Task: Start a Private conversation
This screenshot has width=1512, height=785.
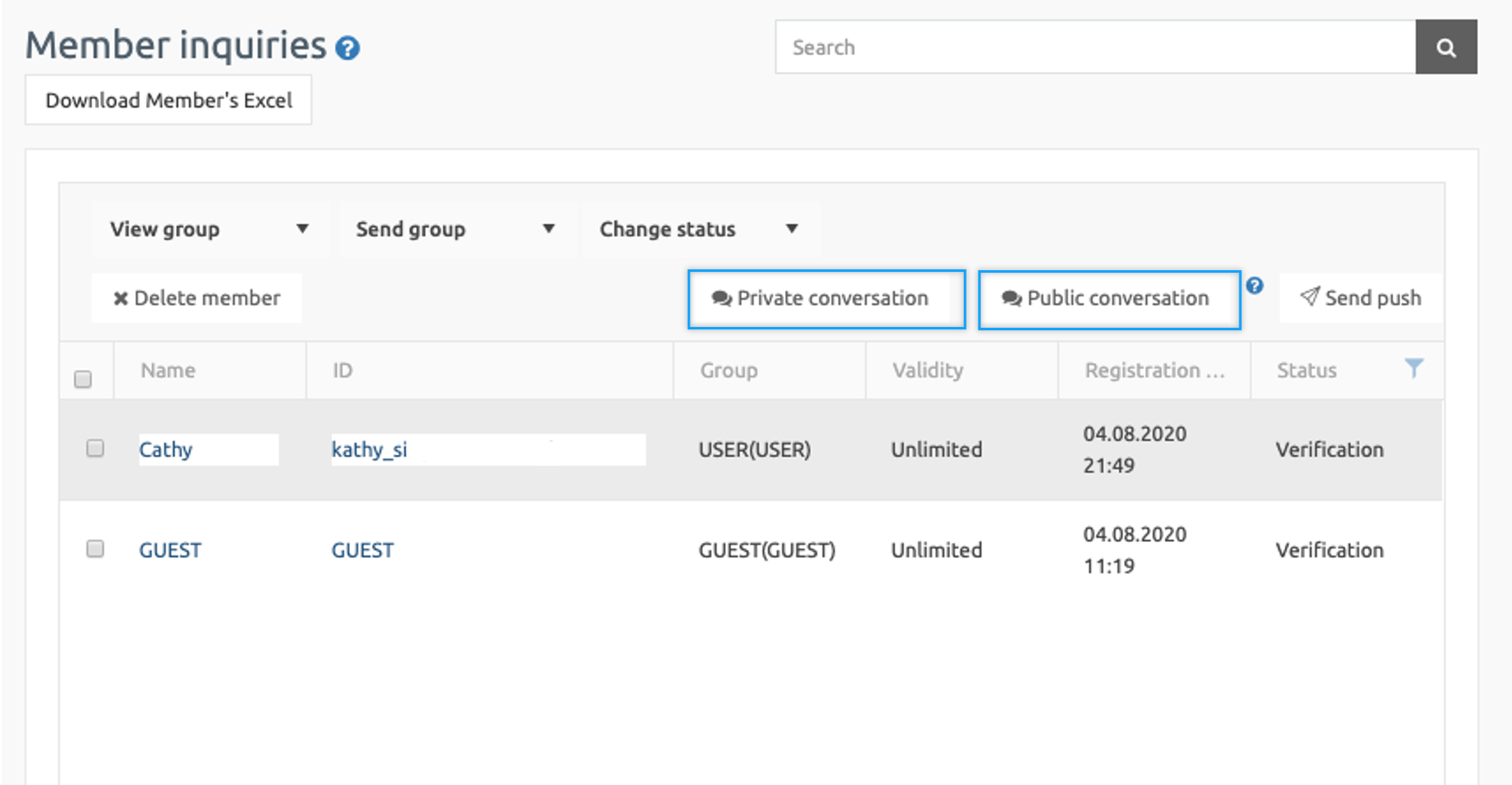Action: [x=826, y=299]
